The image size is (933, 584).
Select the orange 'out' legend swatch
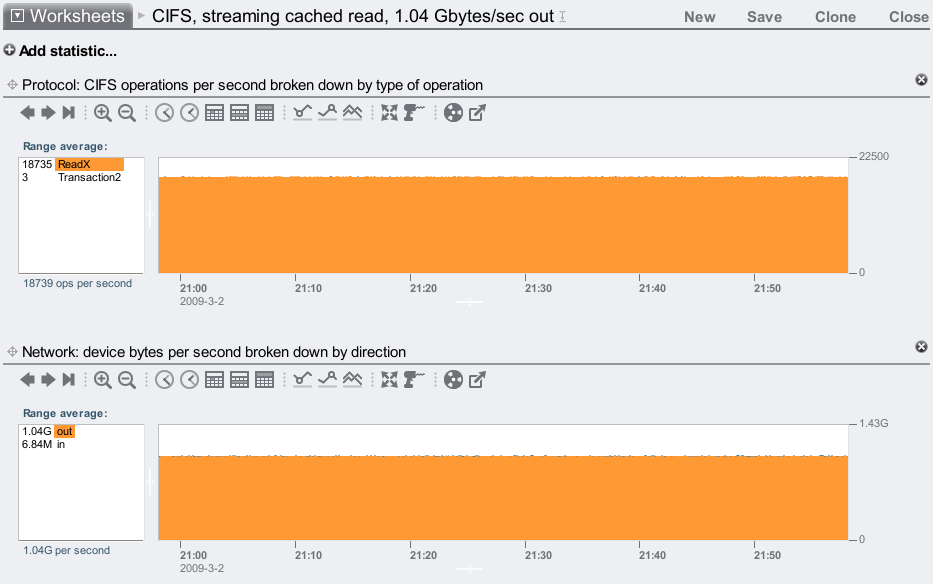pos(64,431)
